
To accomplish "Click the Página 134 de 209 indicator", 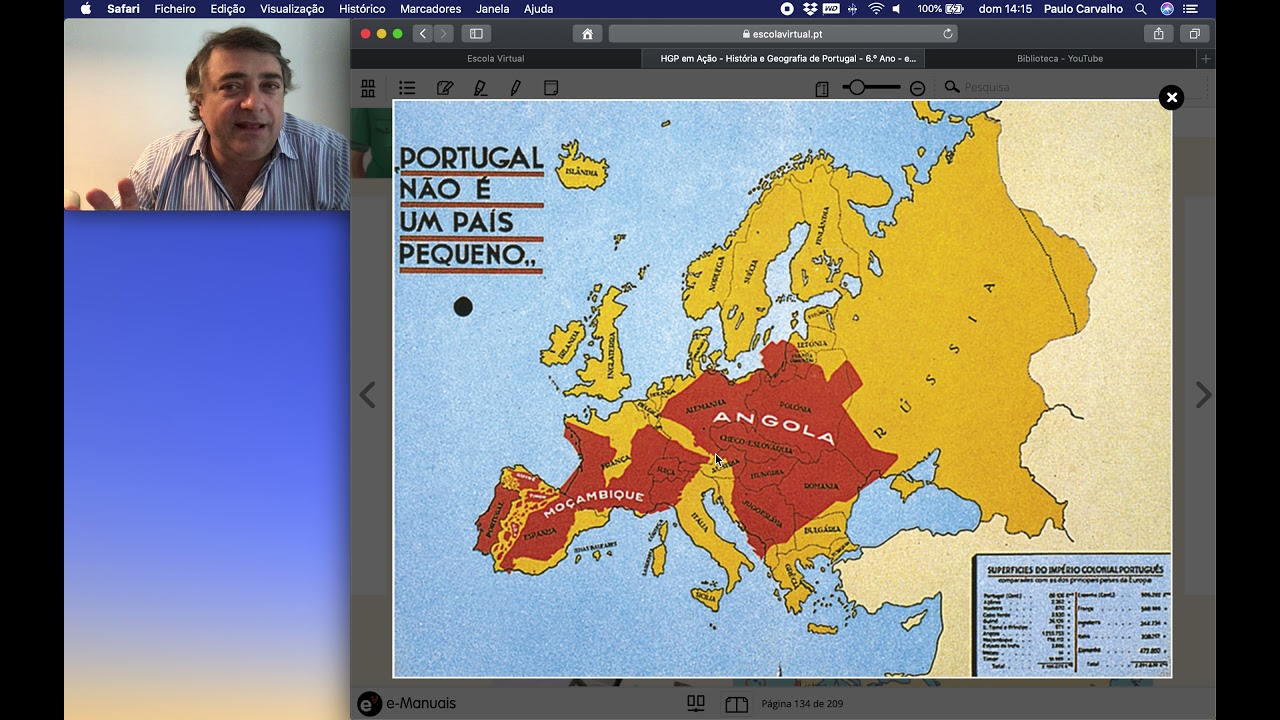I will click(x=802, y=704).
